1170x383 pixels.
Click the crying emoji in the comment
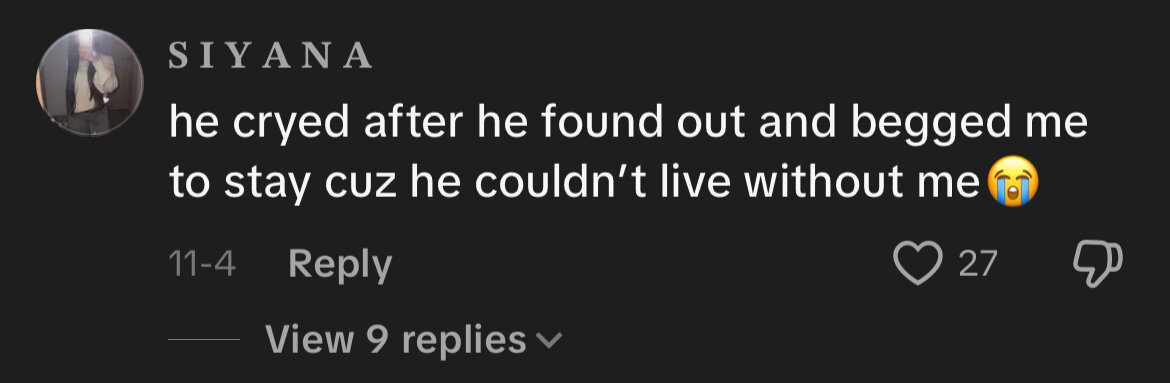[1012, 183]
